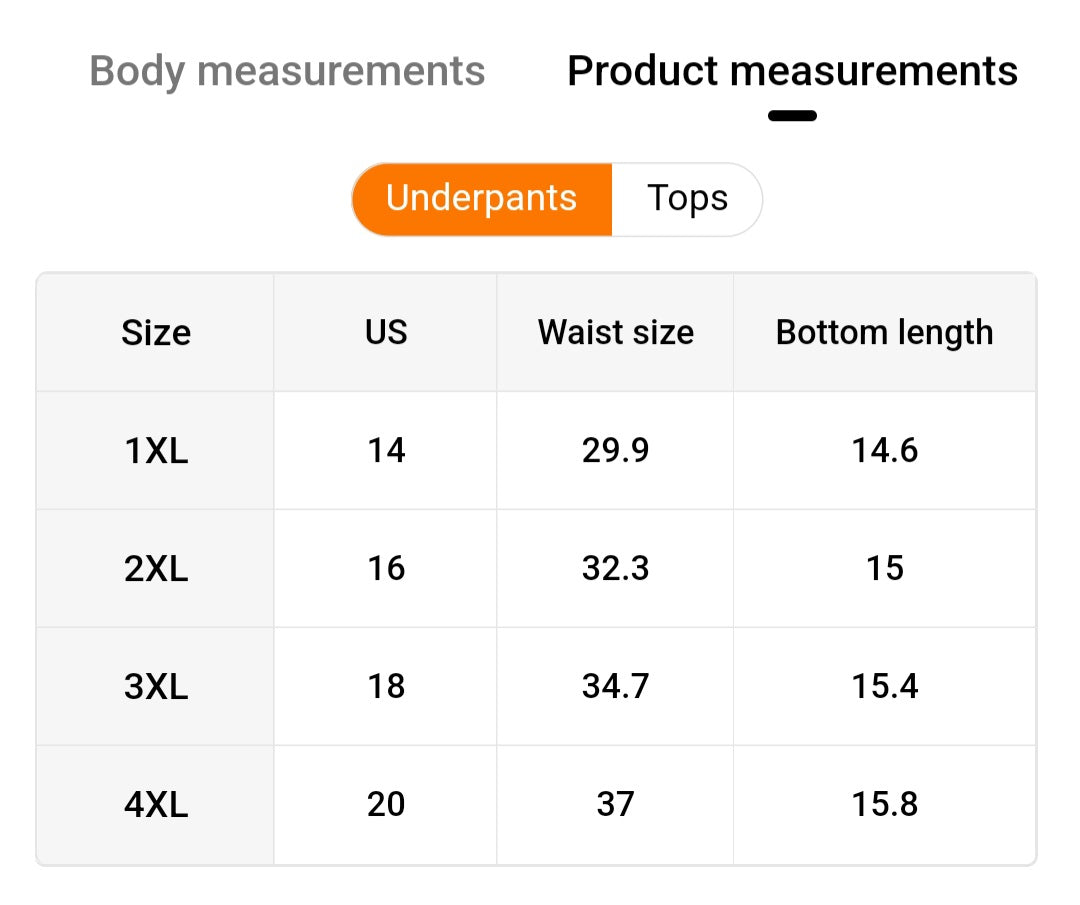Image resolution: width=1080 pixels, height=905 pixels.
Task: Select the 3XL size row label
Action: pos(156,687)
